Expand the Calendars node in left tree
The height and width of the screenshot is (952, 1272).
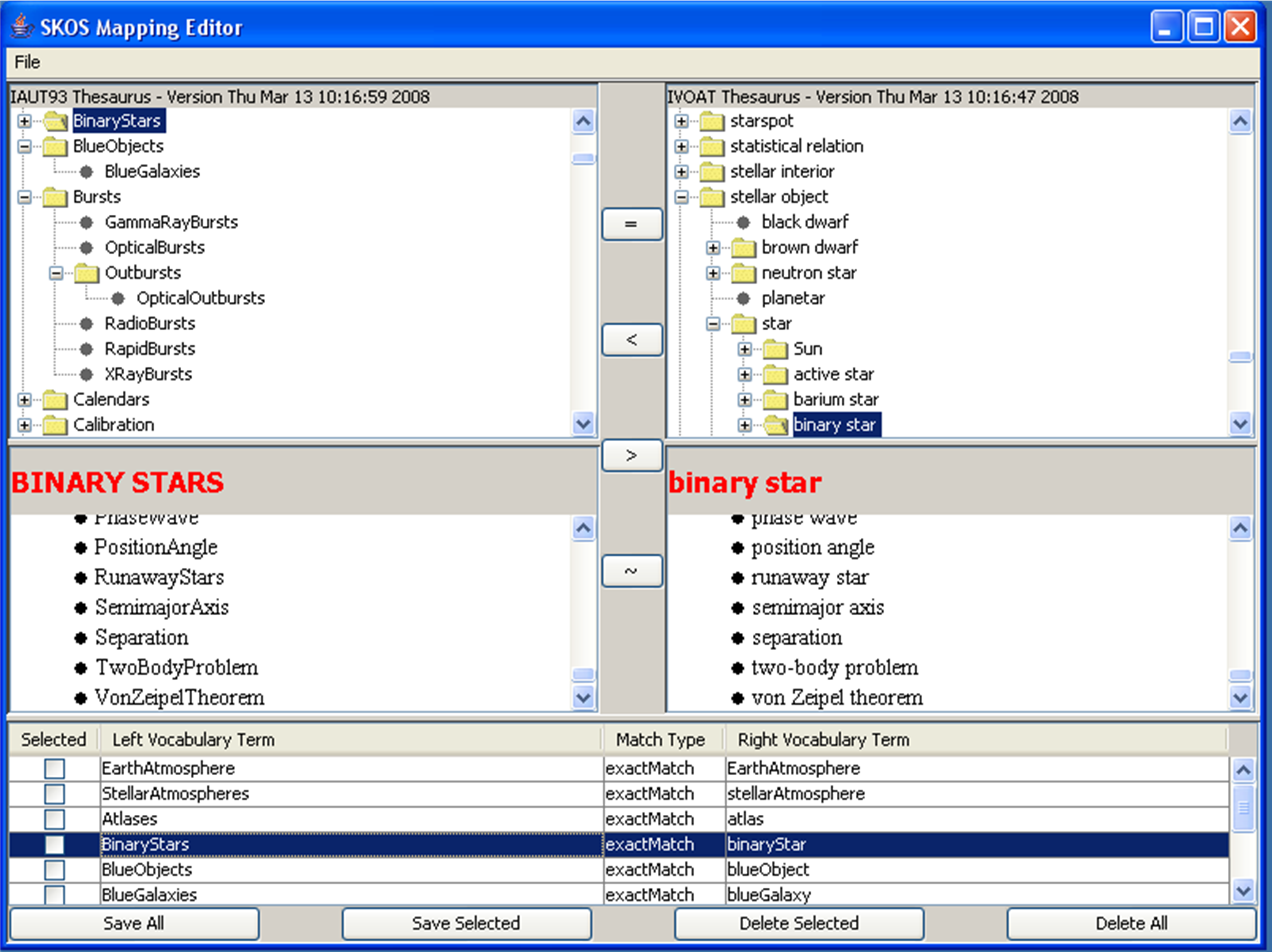(24, 400)
